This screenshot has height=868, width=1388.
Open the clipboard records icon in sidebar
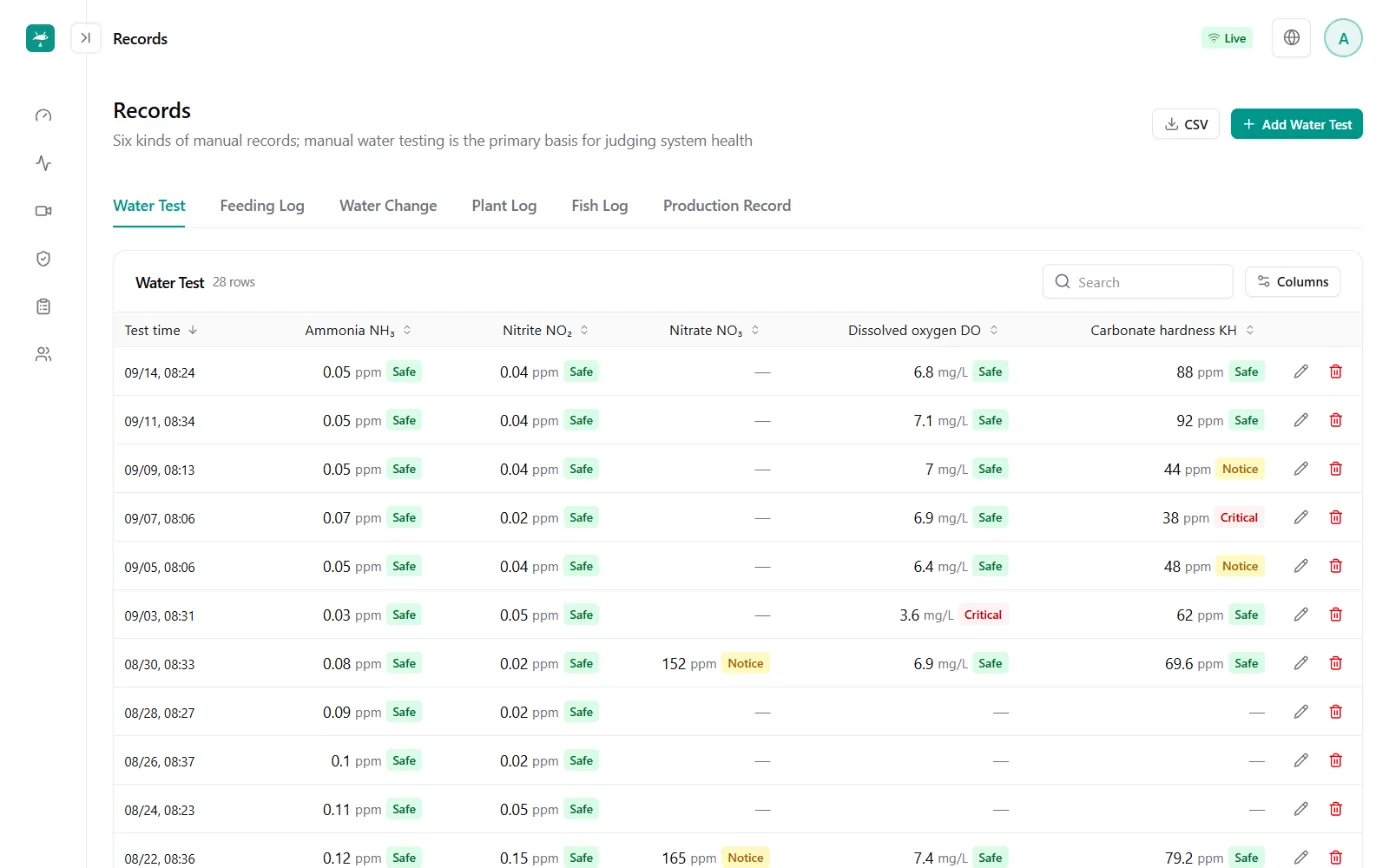[43, 306]
